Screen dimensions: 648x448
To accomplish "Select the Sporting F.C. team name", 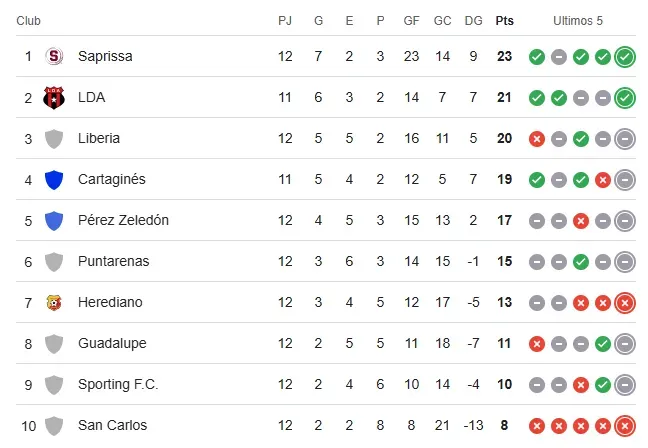I will tap(118, 384).
